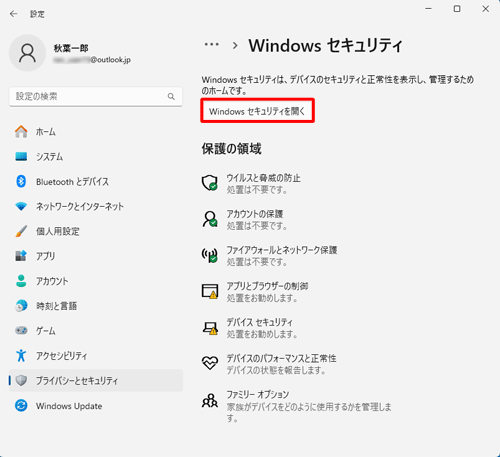The height and width of the screenshot is (457, 500).
Task: Open システム settings category
Action: pyautogui.click(x=96, y=157)
